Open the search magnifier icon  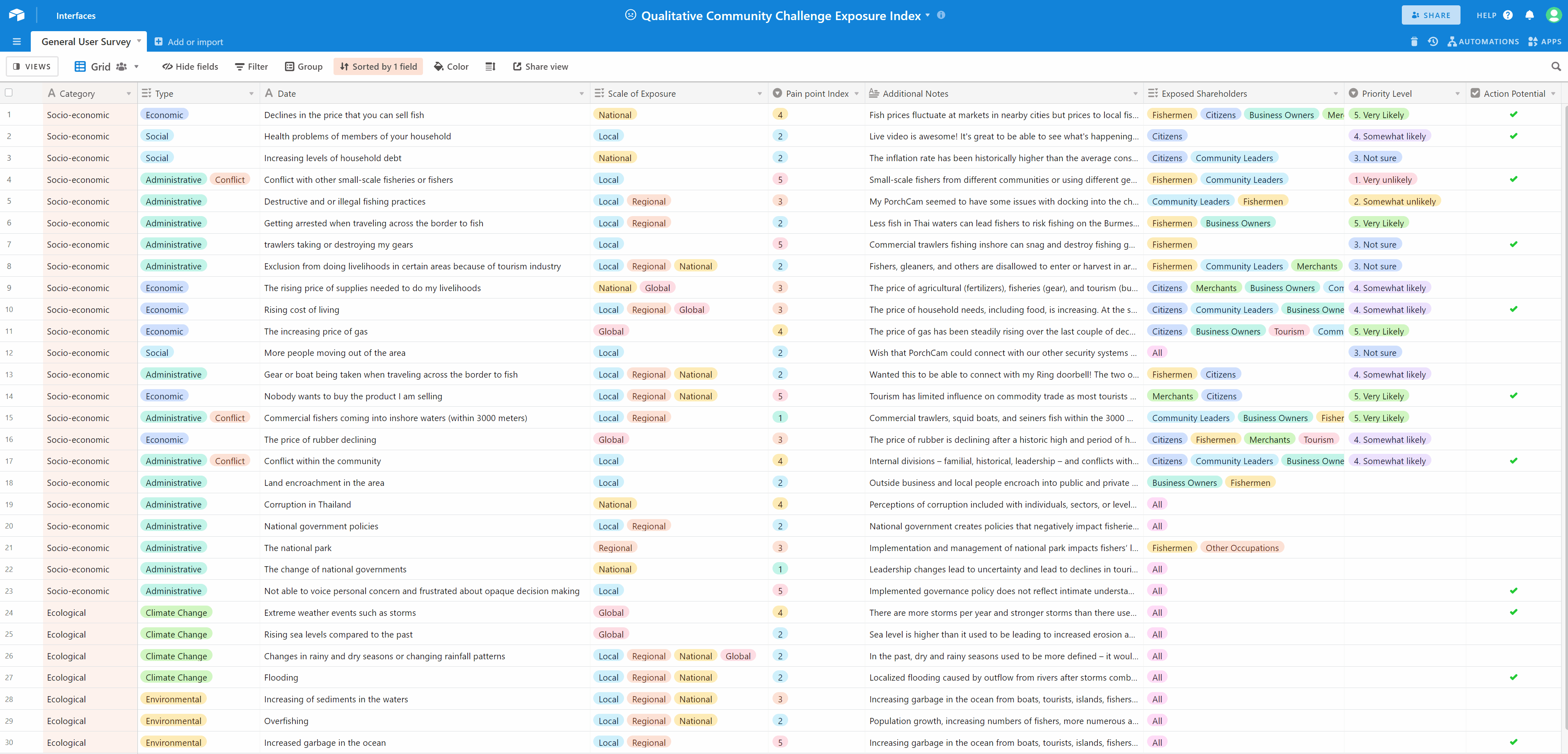pos(1555,66)
